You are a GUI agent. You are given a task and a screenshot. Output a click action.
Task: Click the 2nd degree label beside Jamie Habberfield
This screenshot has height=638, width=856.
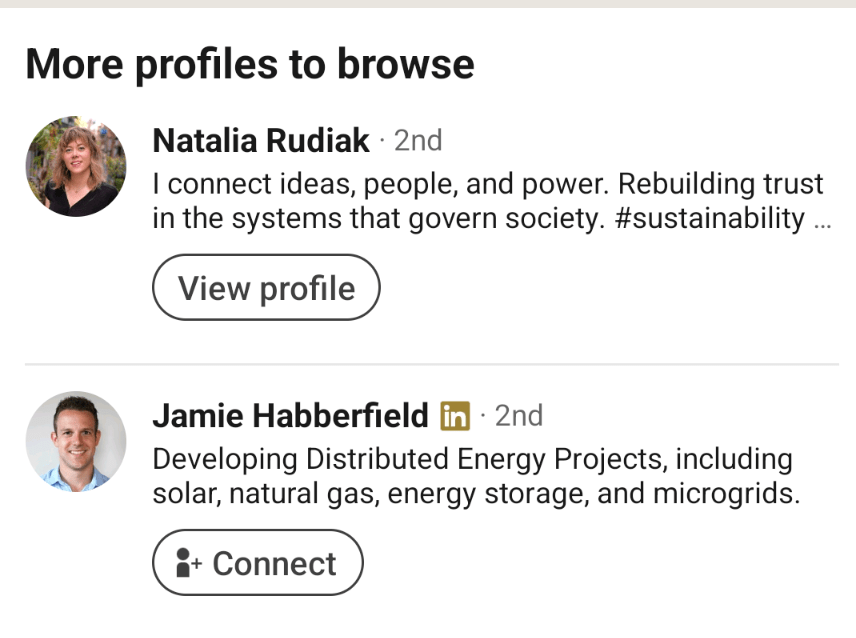pyautogui.click(x=519, y=415)
